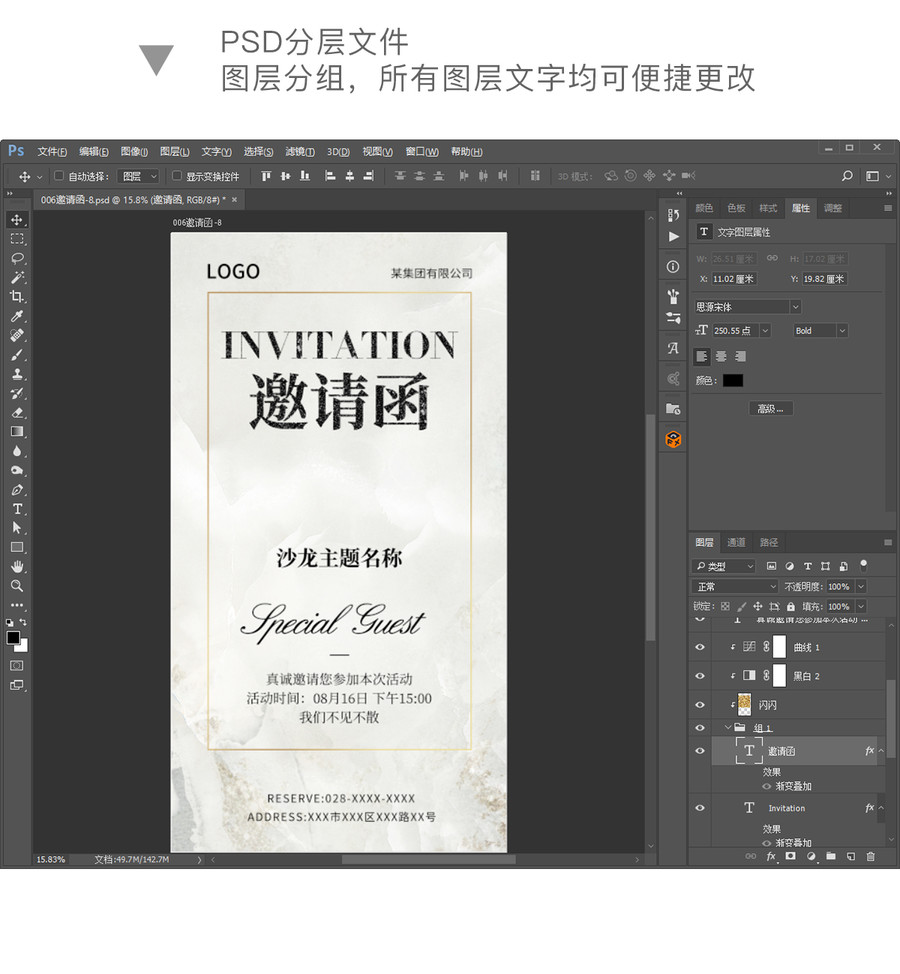
Task: Select the Rectangle shape tool
Action: 17,547
